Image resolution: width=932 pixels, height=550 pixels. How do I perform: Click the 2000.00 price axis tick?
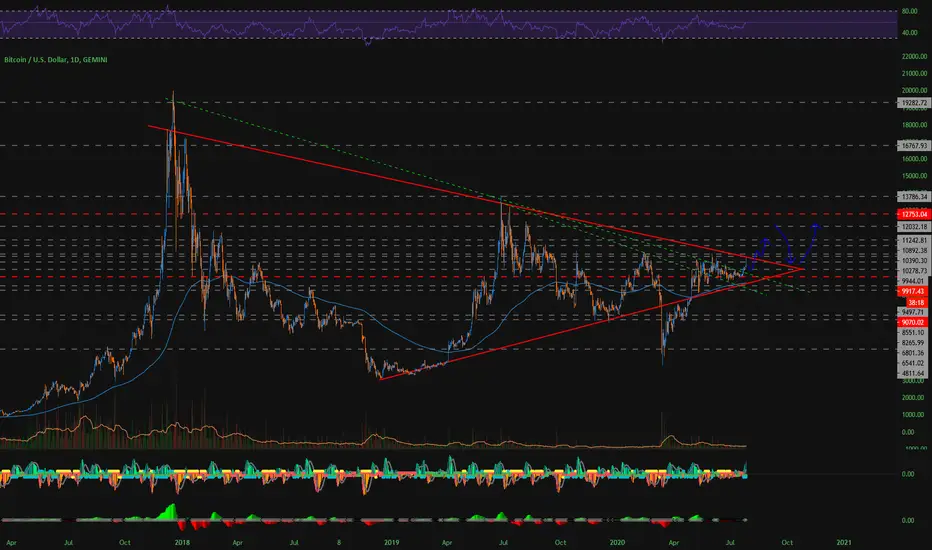[x=914, y=397]
